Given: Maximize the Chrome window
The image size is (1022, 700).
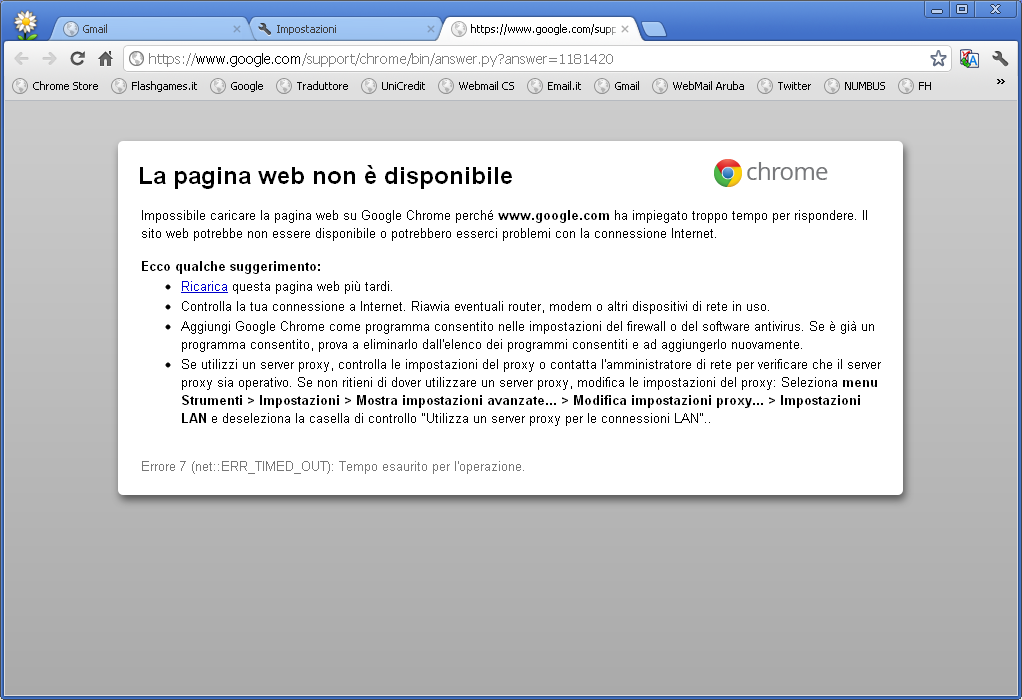Looking at the screenshot, I should click(962, 10).
